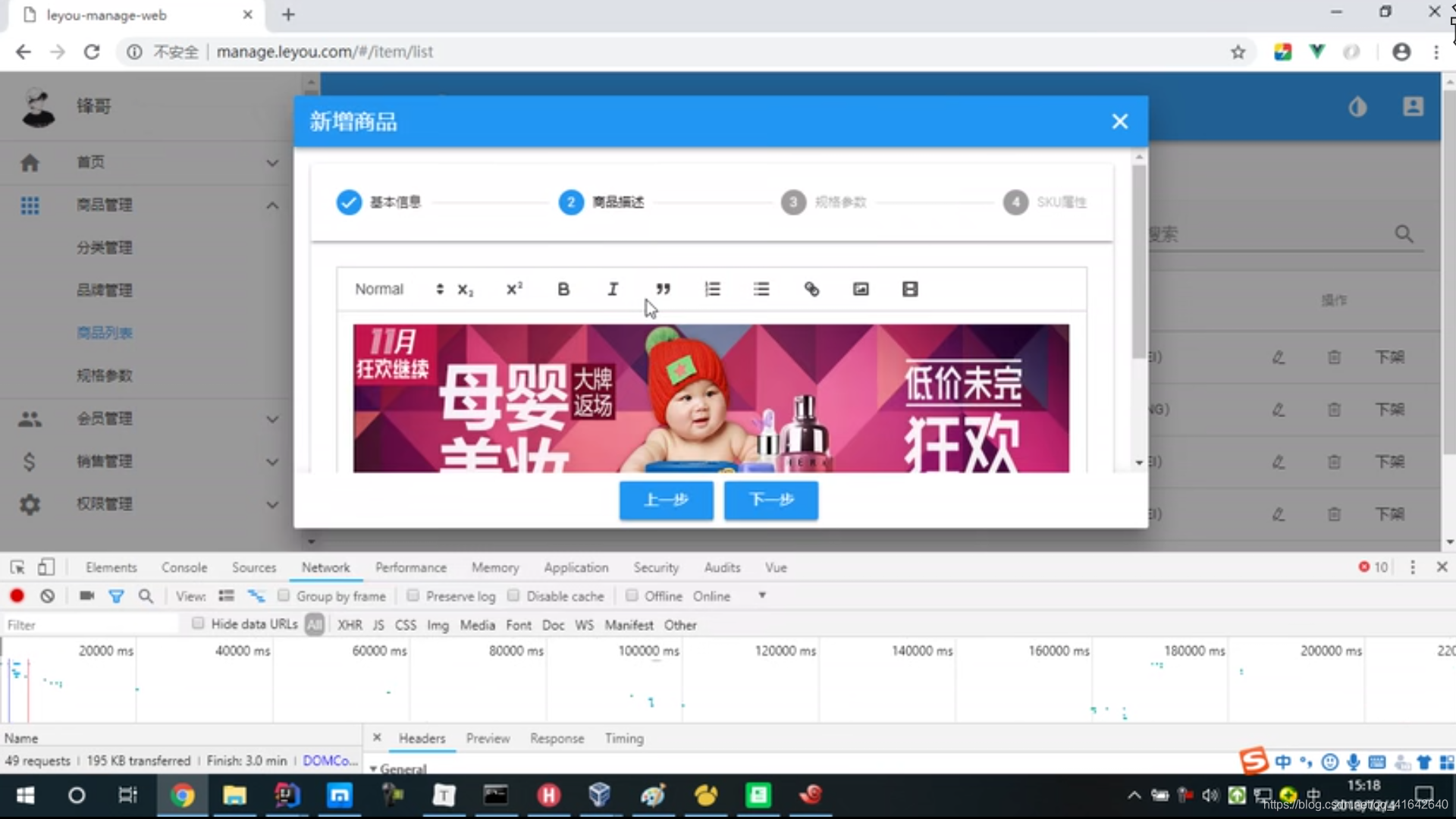
Task: Switch to the Console tab in DevTools
Action: [184, 567]
